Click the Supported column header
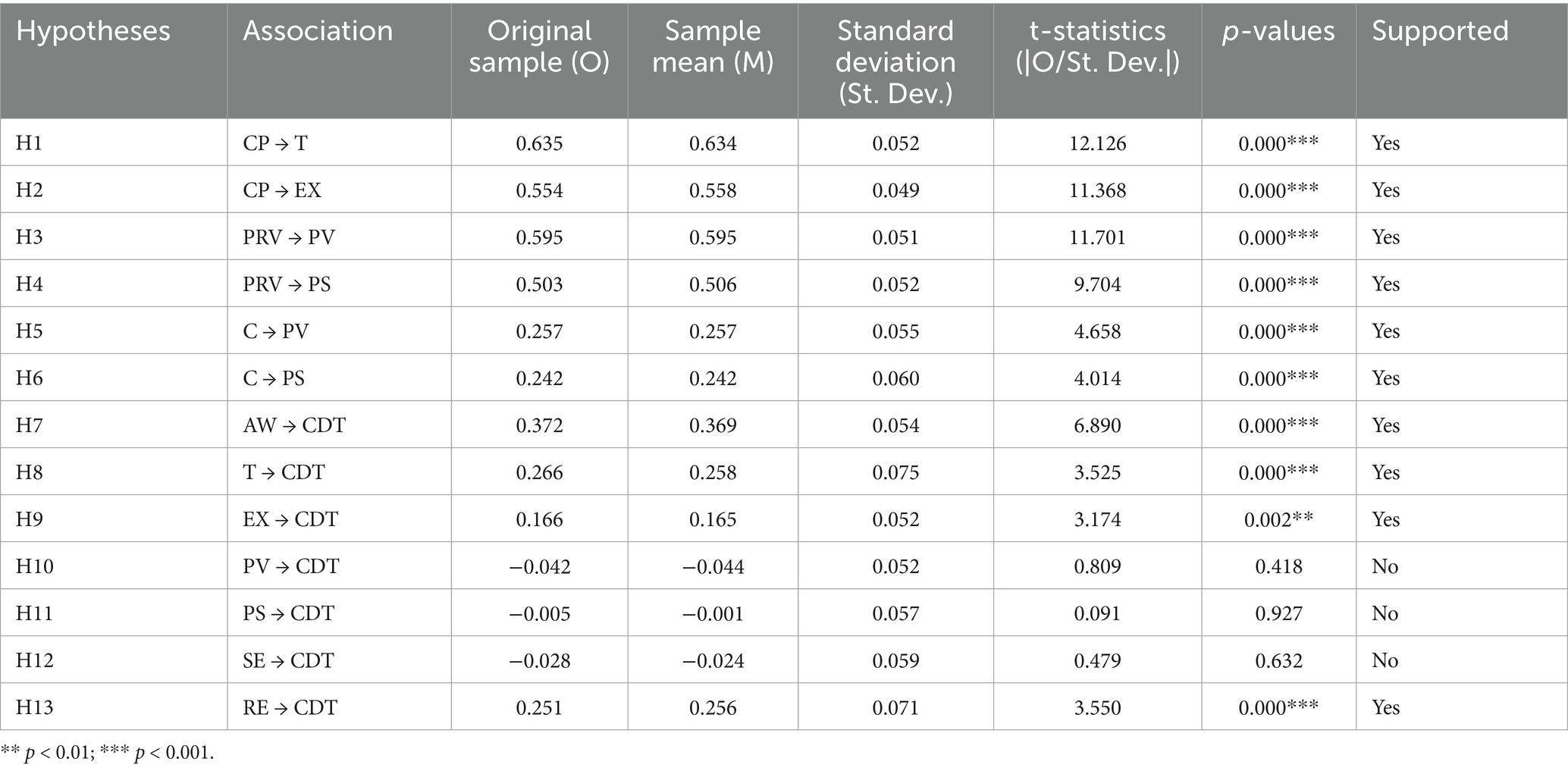Viewport: 1568px width, 771px height. pyautogui.click(x=1440, y=31)
